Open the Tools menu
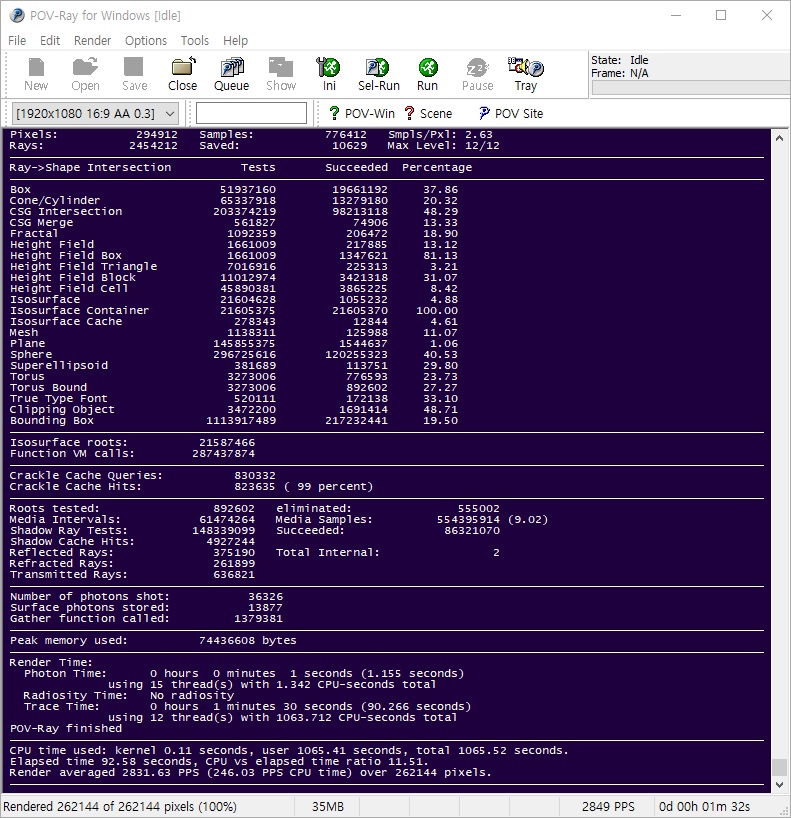The height and width of the screenshot is (818, 791). [195, 41]
